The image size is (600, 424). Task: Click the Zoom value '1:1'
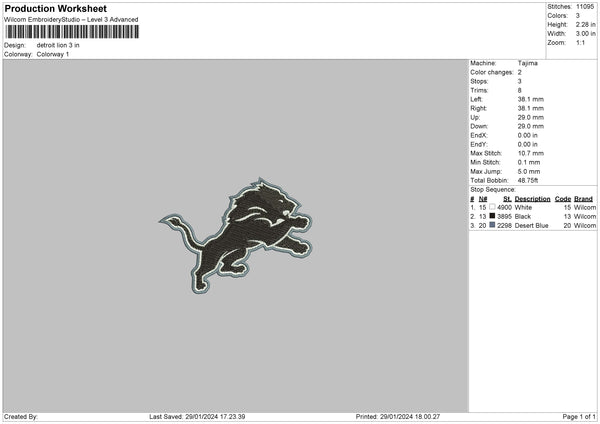click(x=580, y=43)
